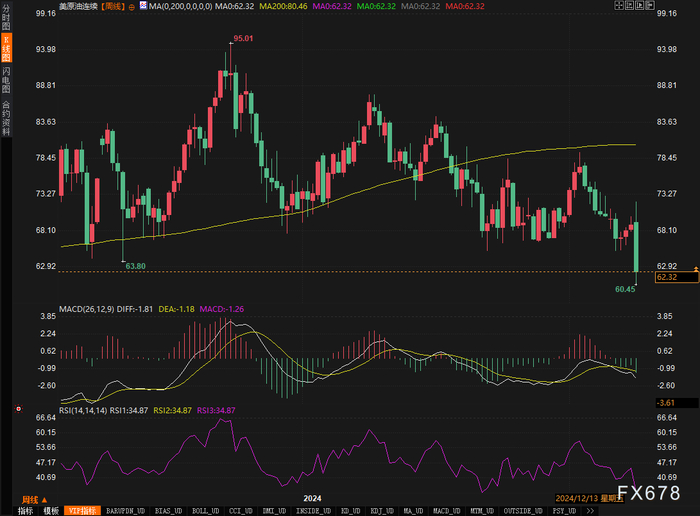Click the 95.01 high price label

click(x=243, y=38)
